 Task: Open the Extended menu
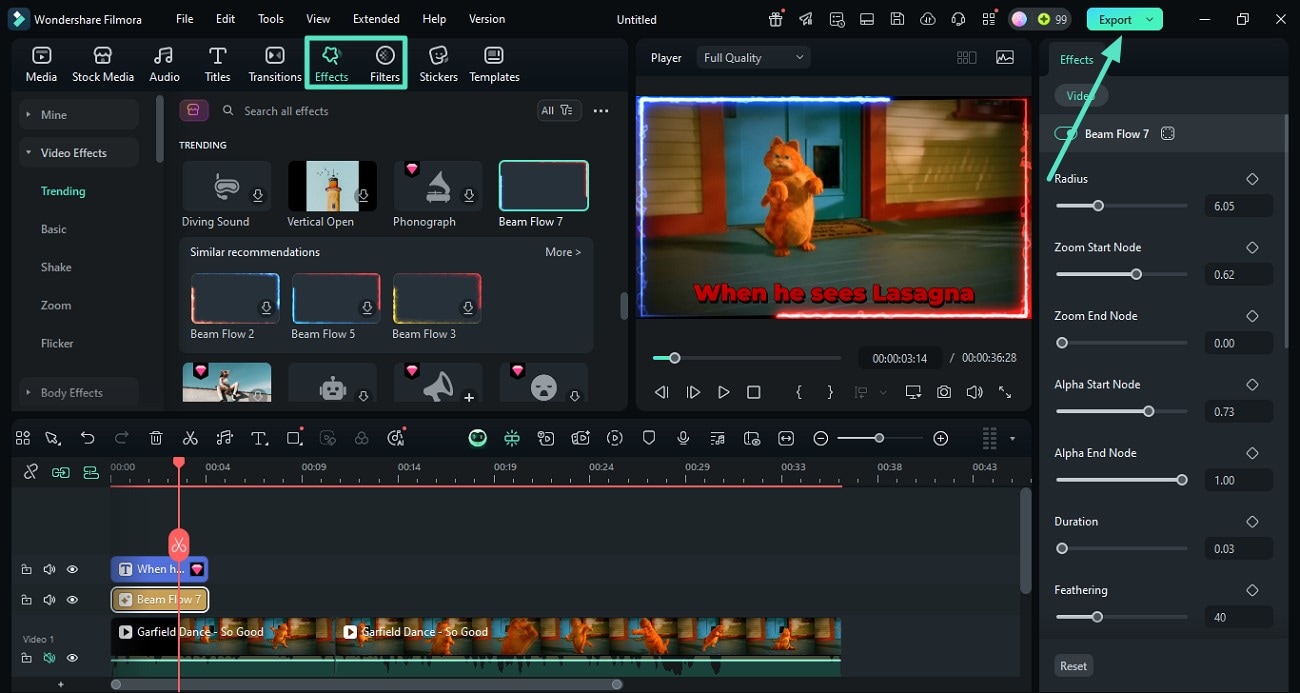(376, 19)
